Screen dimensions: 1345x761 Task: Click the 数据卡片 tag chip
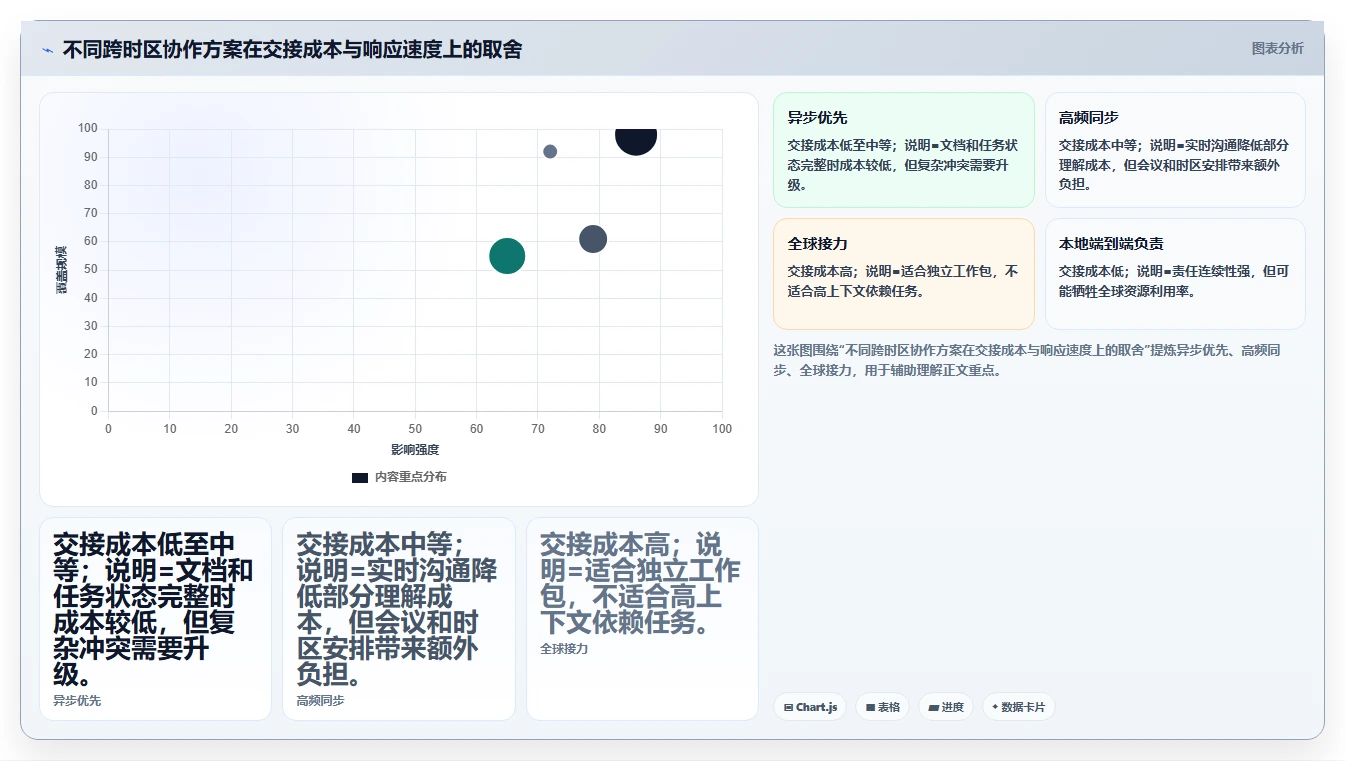[x=1018, y=707]
